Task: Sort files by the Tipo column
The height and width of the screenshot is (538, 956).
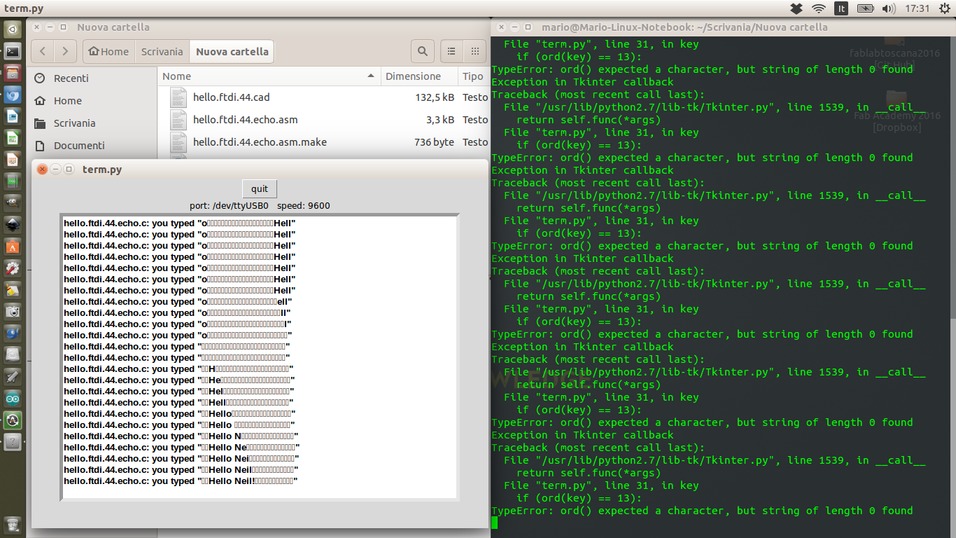Action: coord(473,76)
